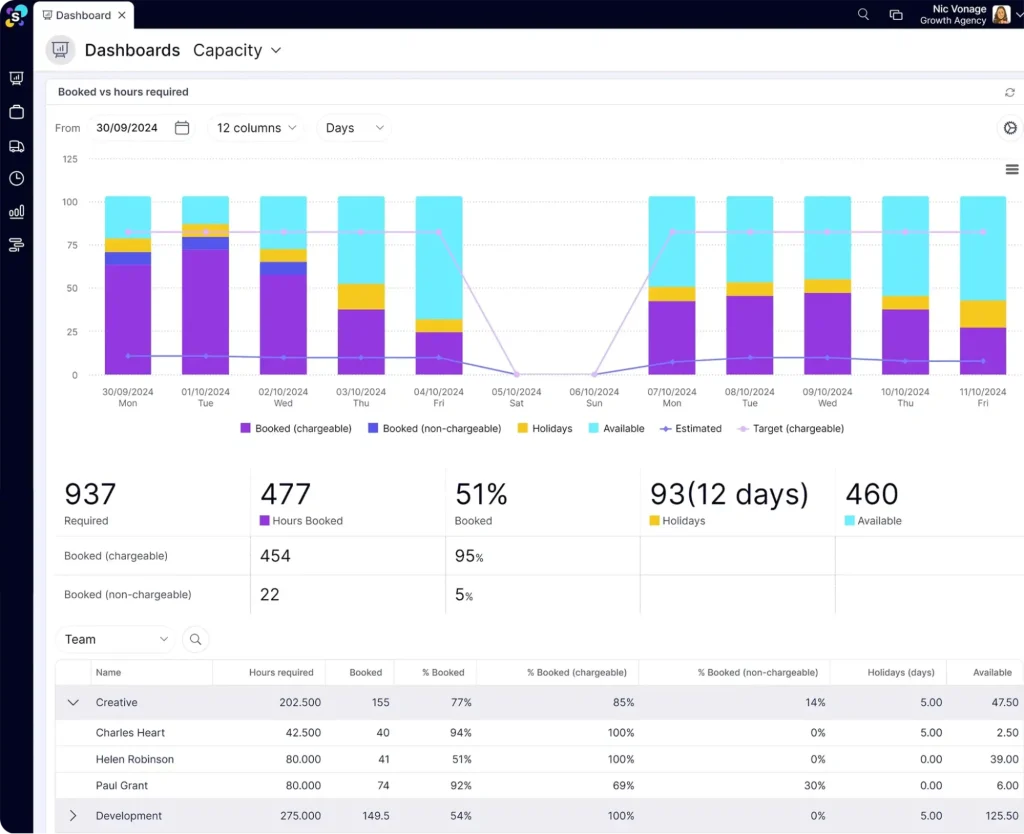1024x834 pixels.
Task: Open the delivery truck sidebar icon
Action: click(x=16, y=146)
